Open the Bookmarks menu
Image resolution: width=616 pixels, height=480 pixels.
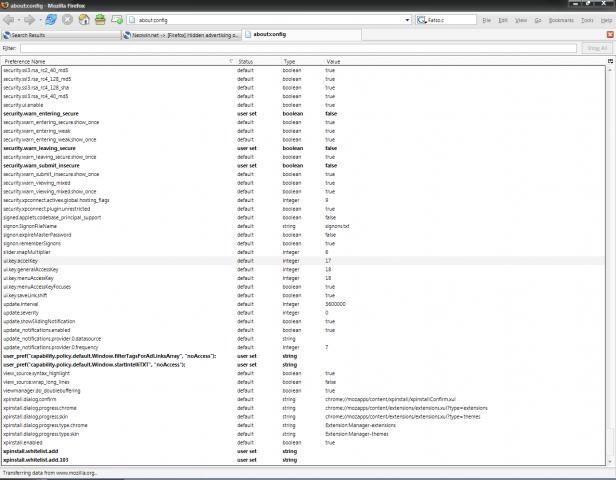[x=561, y=20]
